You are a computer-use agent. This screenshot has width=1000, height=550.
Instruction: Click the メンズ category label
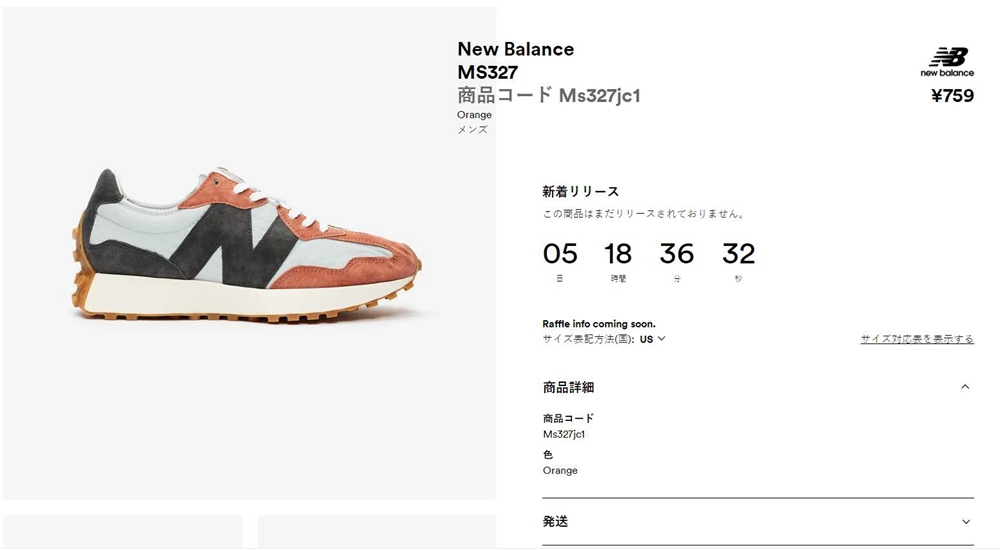click(x=473, y=130)
